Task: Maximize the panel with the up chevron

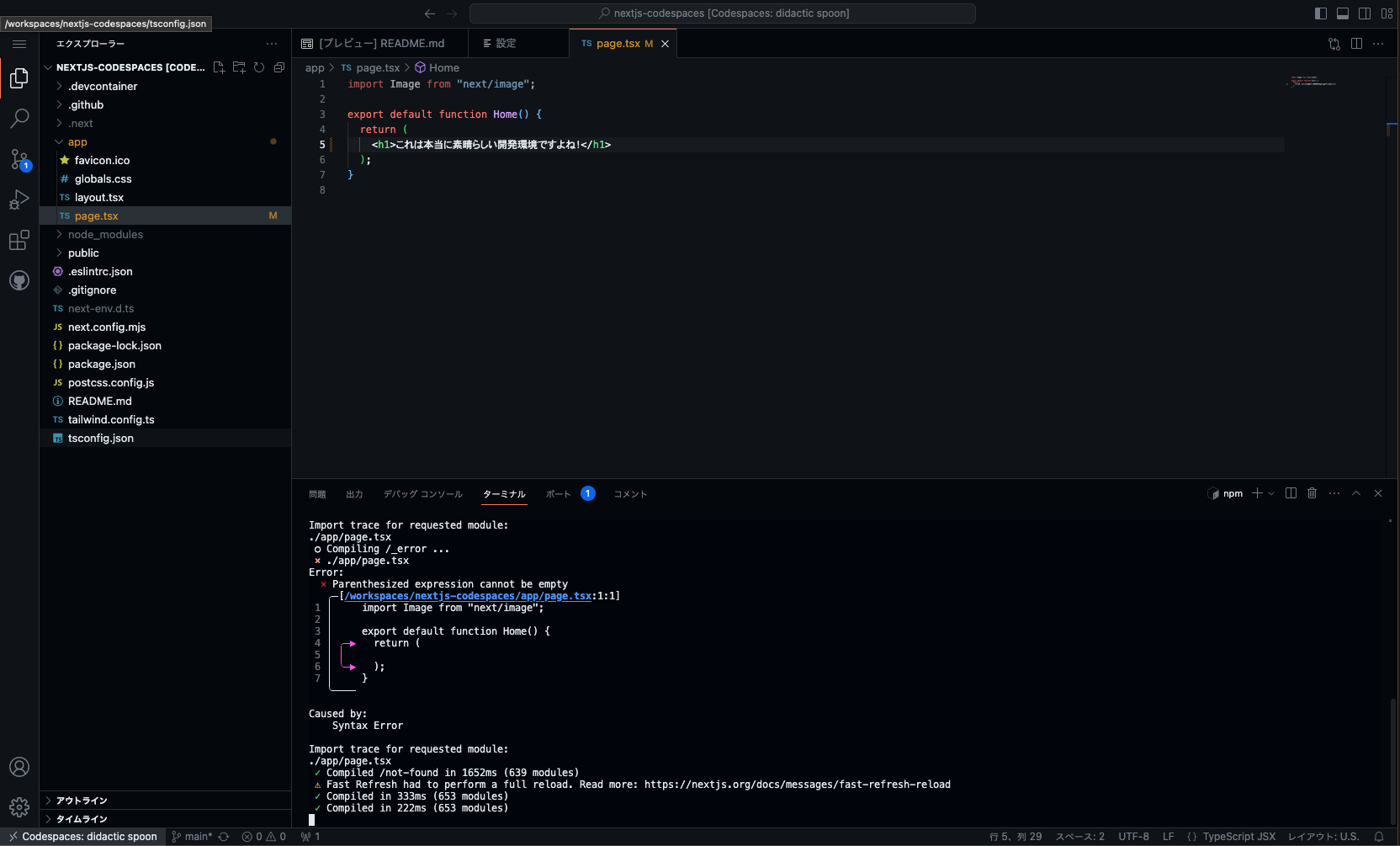Action: [x=1356, y=493]
